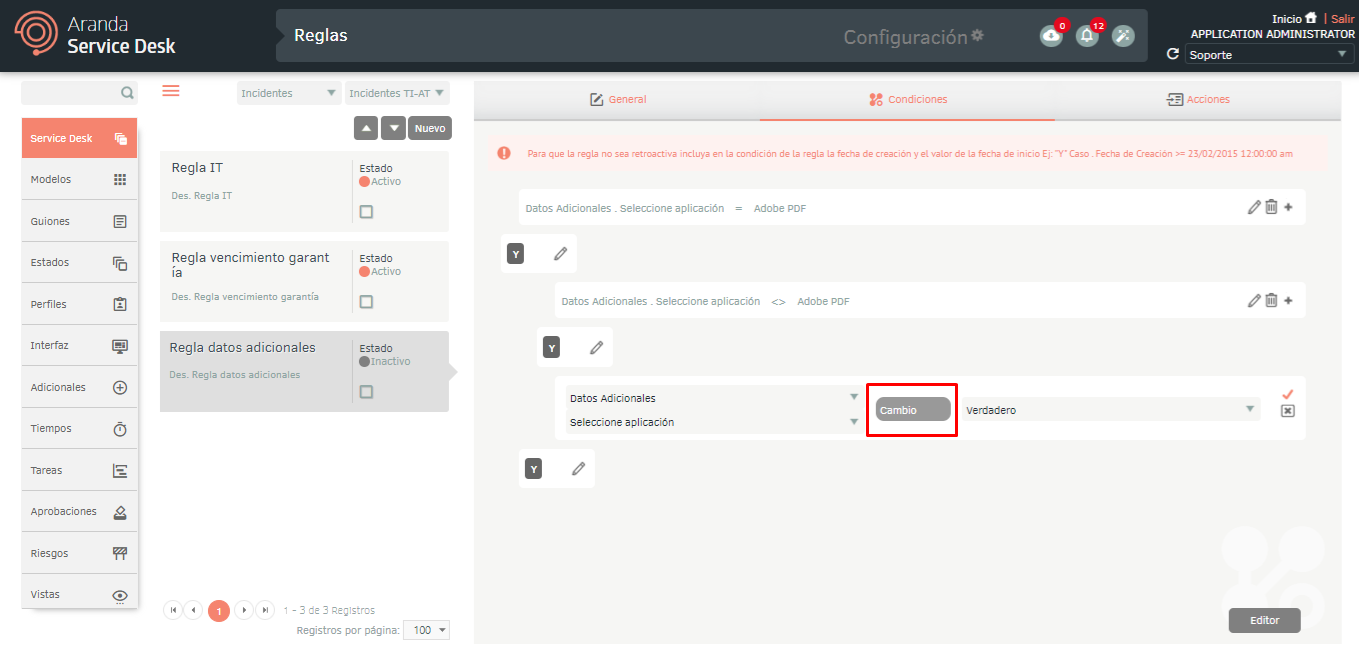Edit the last Y operator with pencil
This screenshot has height=646, width=1359.
tap(579, 468)
